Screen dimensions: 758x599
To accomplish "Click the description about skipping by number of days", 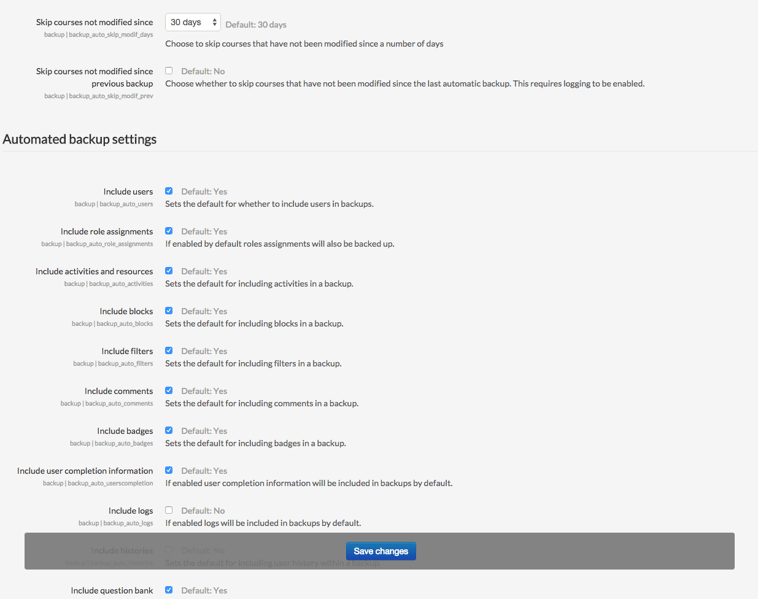I will (x=304, y=44).
